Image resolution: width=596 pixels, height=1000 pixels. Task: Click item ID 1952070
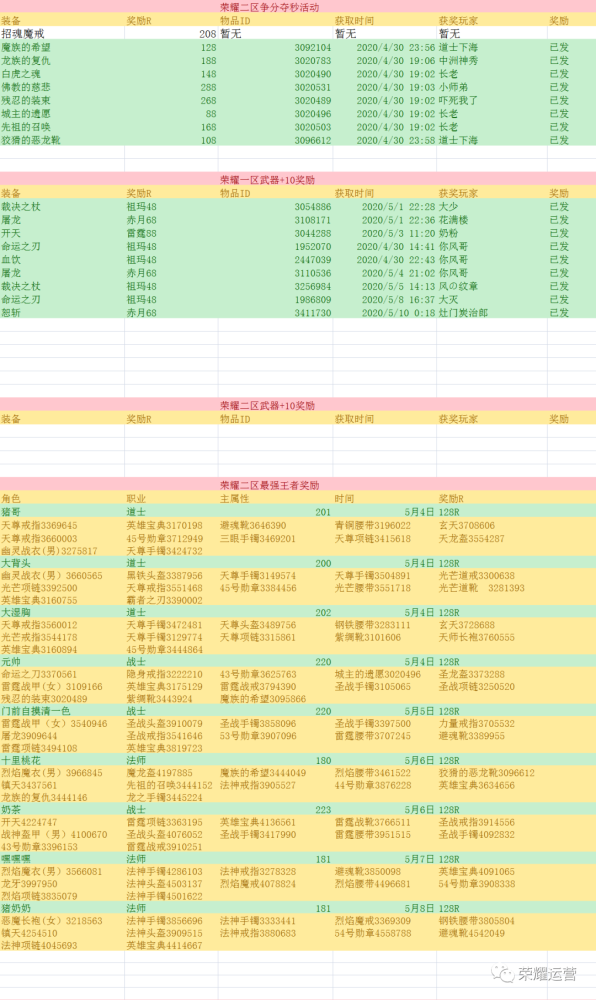(313, 246)
